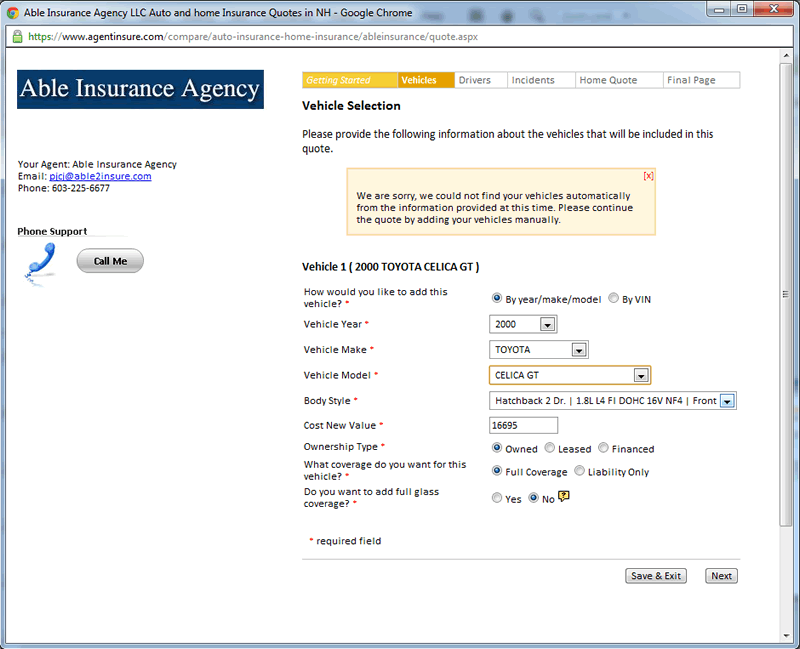Select Liability Only coverage
This screenshot has height=649, width=800.
pyautogui.click(x=579, y=471)
